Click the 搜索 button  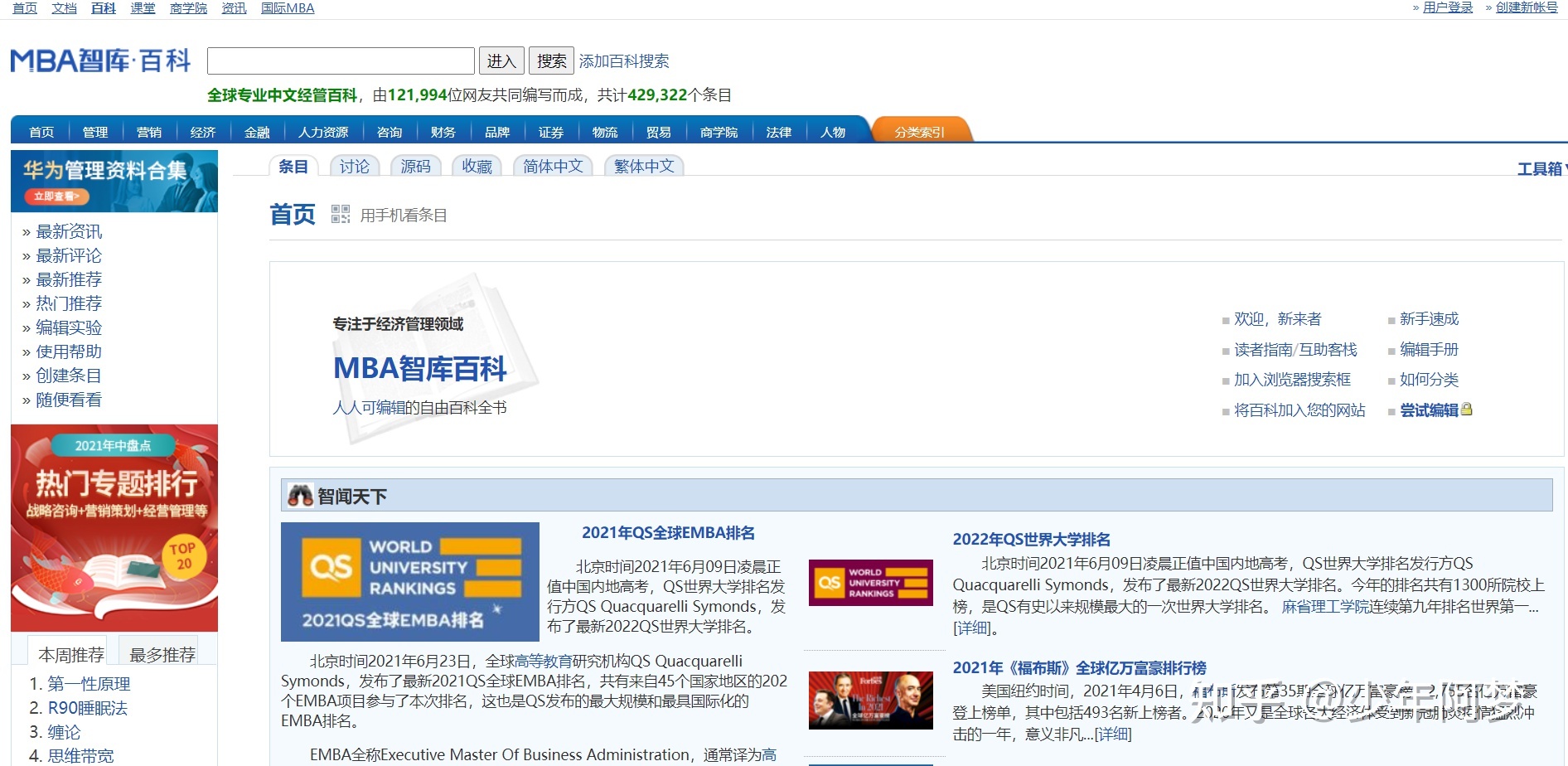tap(551, 61)
